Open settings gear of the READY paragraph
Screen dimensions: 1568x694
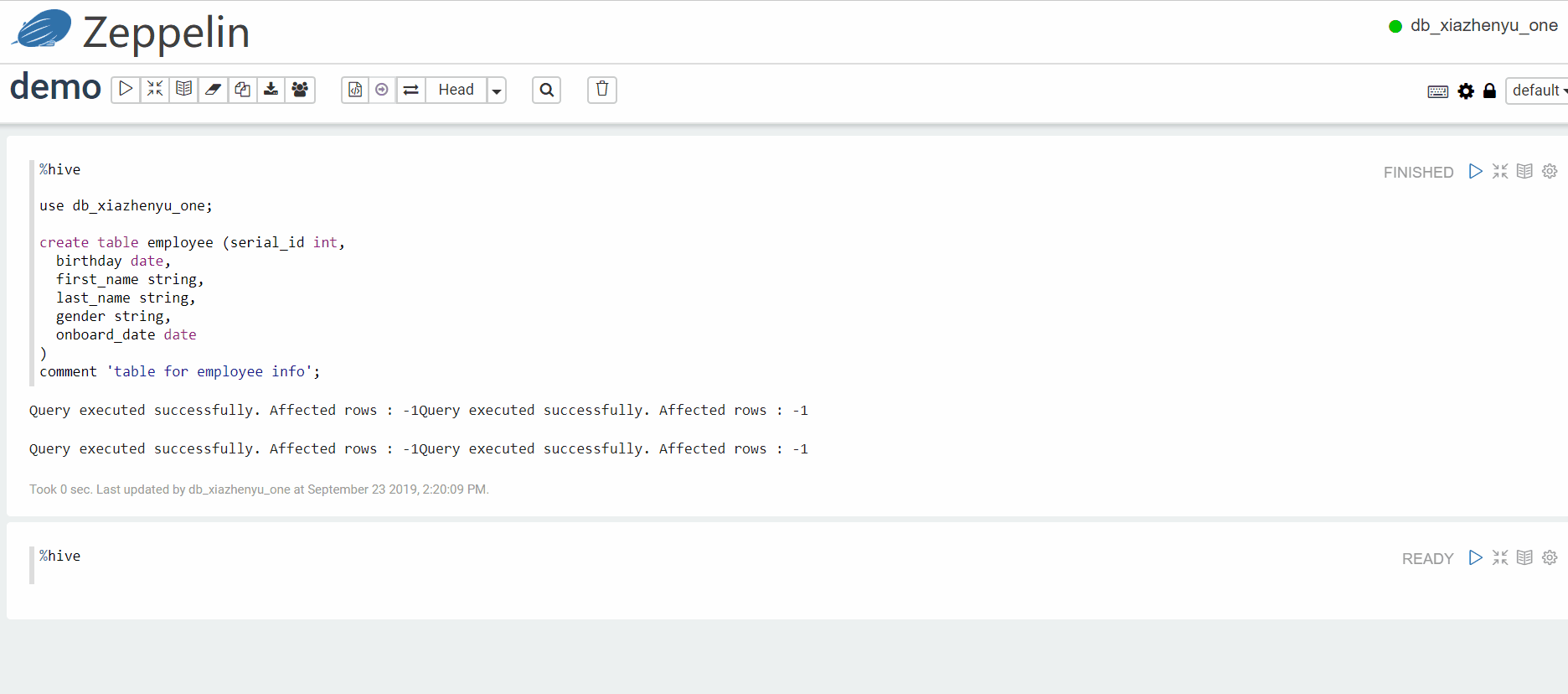[1550, 558]
